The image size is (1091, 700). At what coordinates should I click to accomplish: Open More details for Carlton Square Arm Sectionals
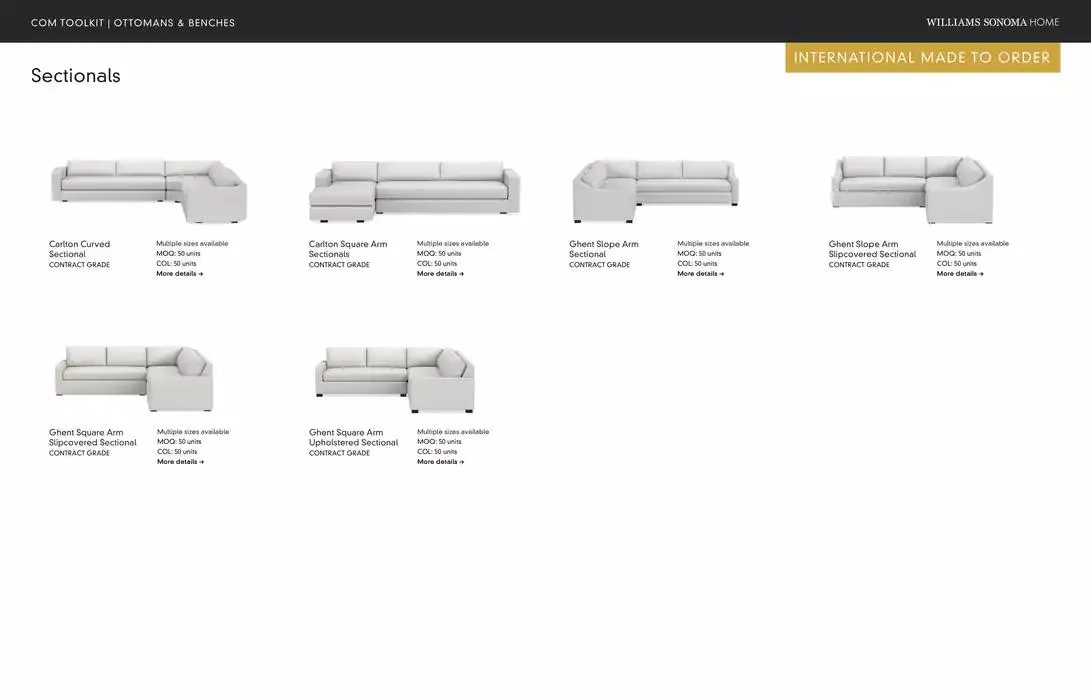pos(440,274)
